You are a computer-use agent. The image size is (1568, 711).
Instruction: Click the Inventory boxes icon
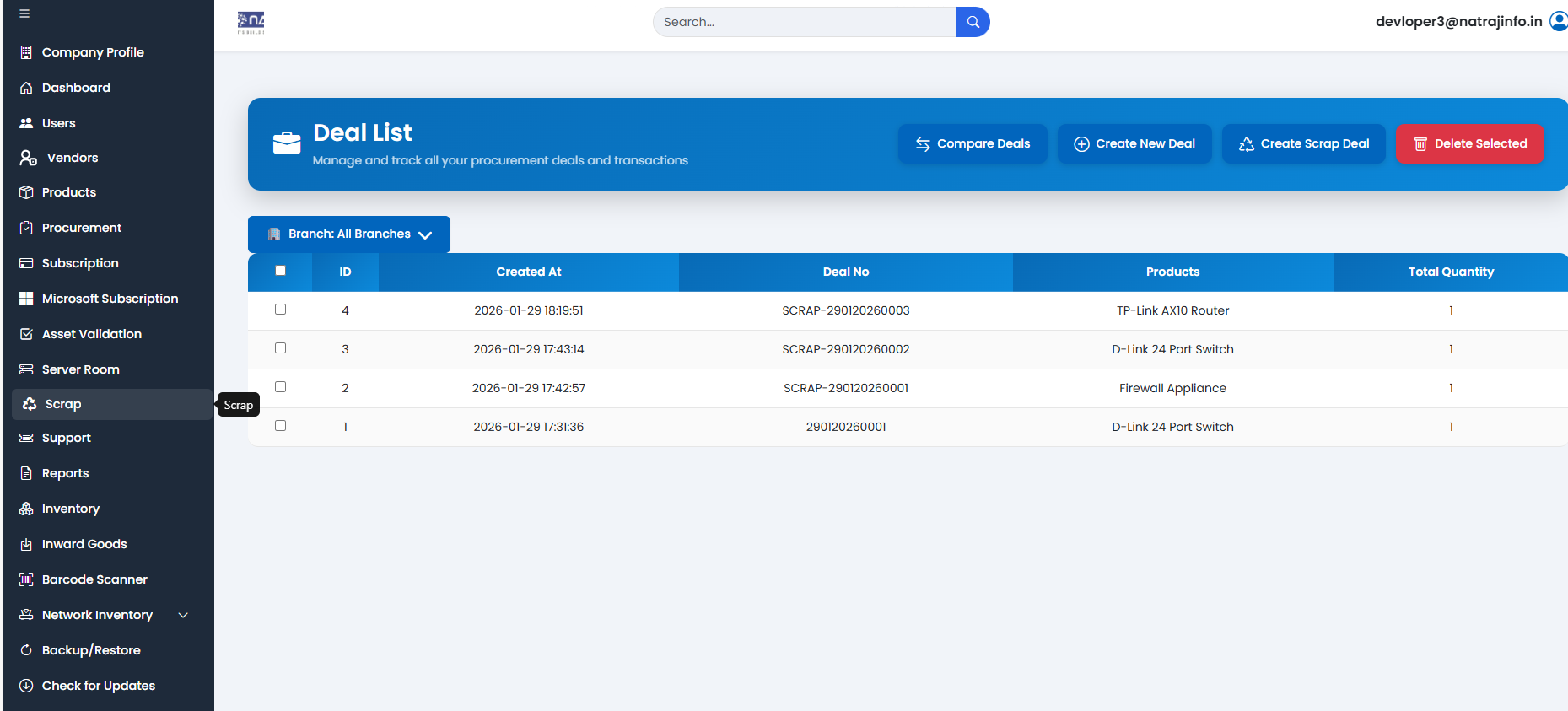point(26,509)
